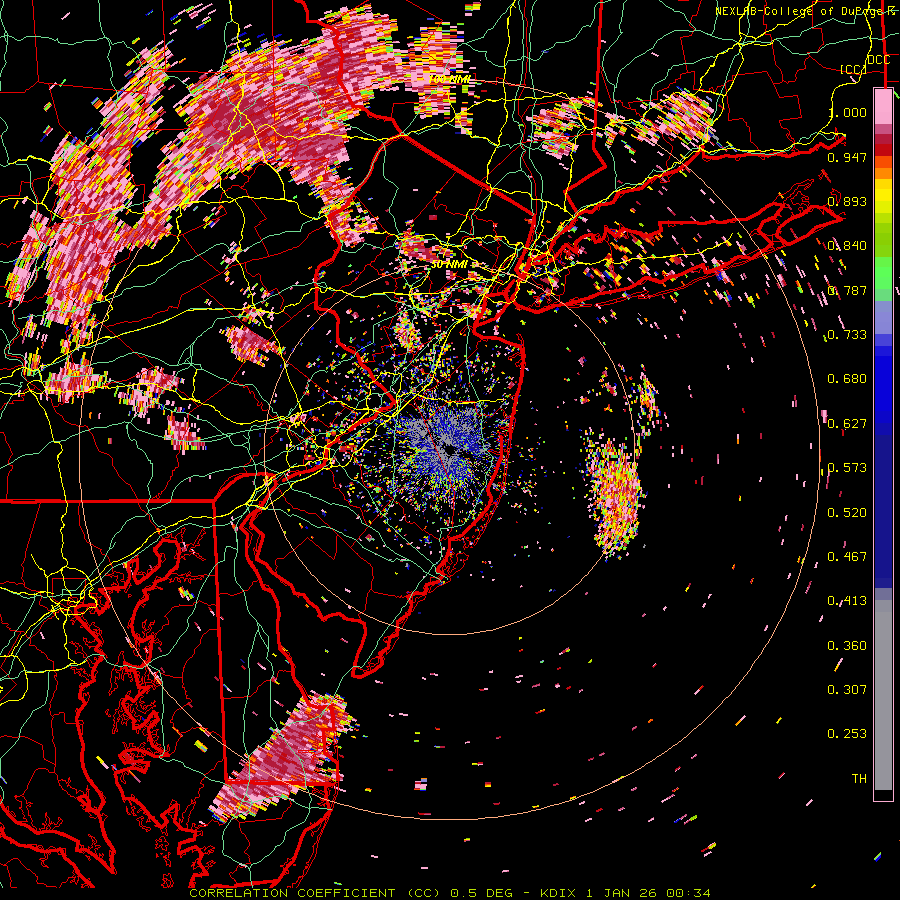The width and height of the screenshot is (900, 900).
Task: Click the 100 NMI range ring label
Action: click(x=450, y=79)
